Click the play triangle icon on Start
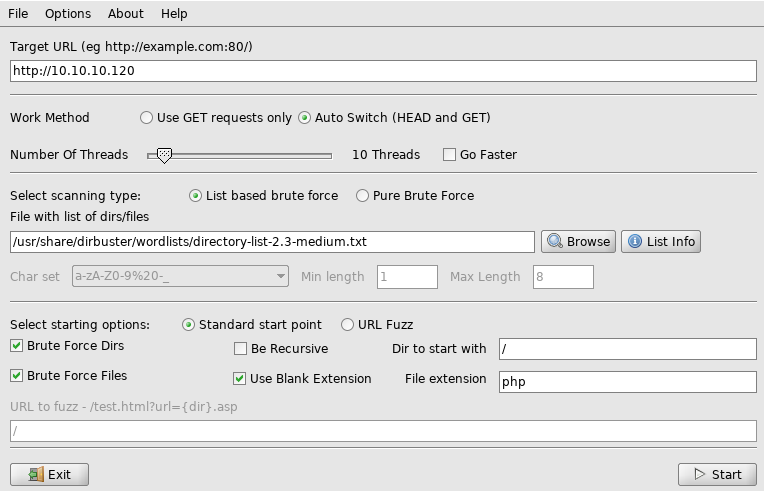 coord(700,474)
